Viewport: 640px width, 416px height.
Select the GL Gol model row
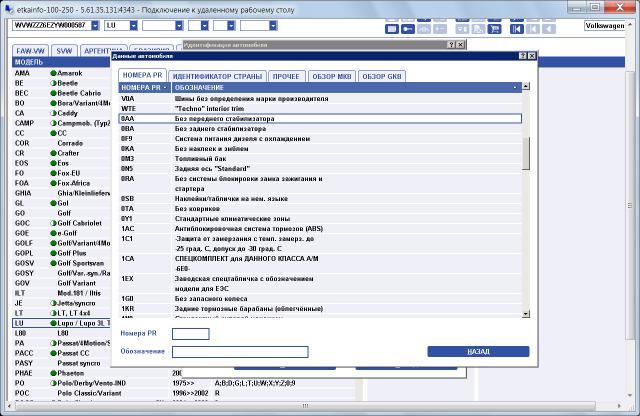[62, 203]
